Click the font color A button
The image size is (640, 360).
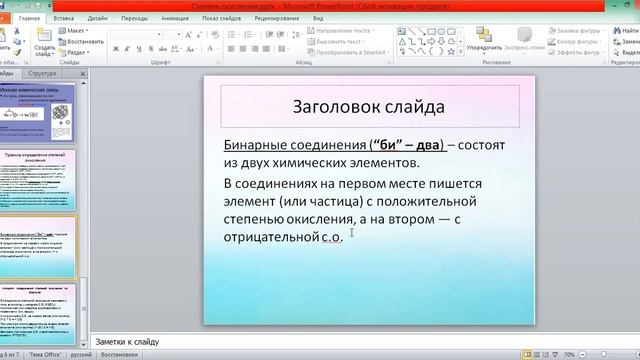click(x=210, y=49)
